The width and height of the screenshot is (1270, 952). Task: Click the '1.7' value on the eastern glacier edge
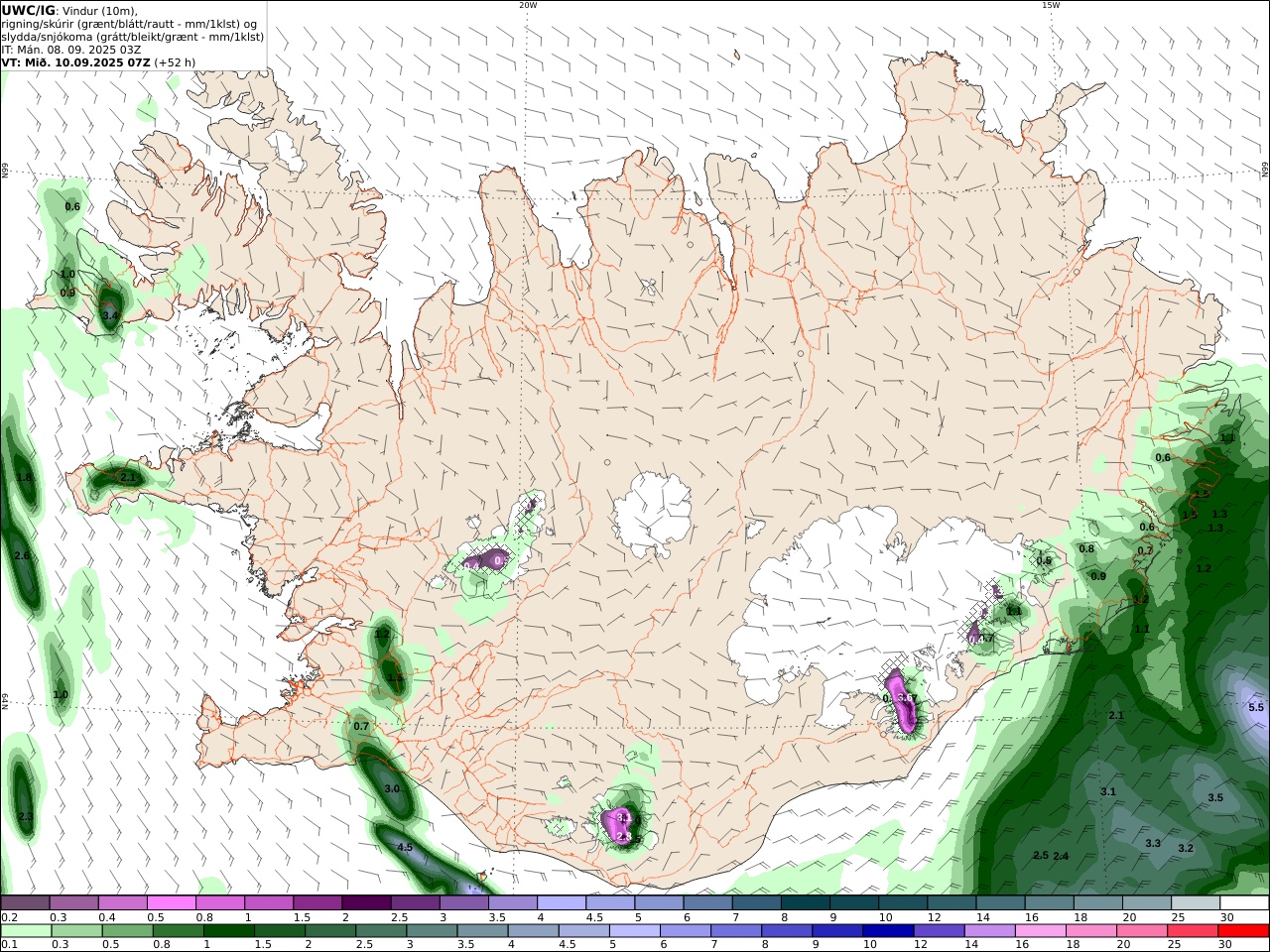click(x=986, y=639)
